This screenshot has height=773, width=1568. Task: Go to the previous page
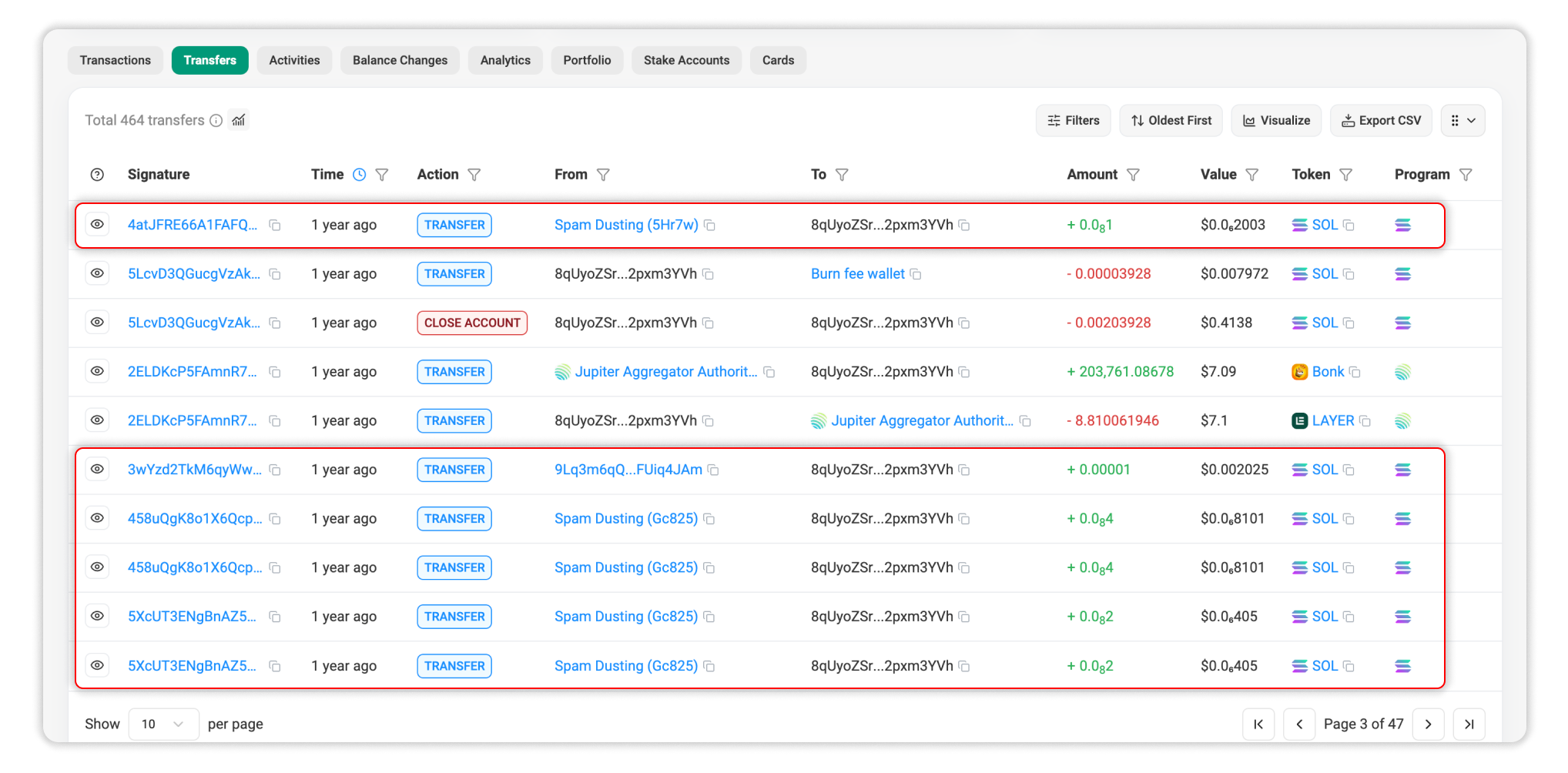click(x=1299, y=724)
